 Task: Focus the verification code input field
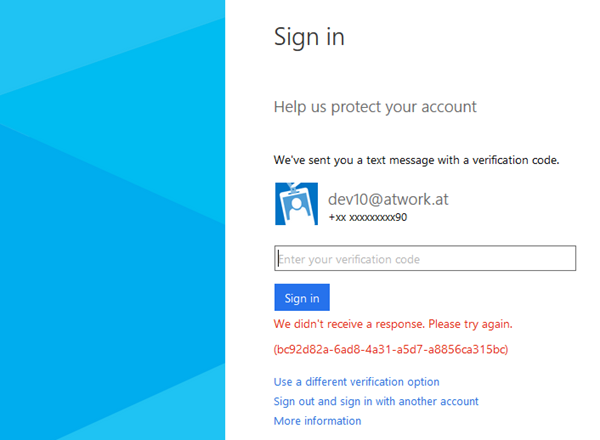point(425,259)
